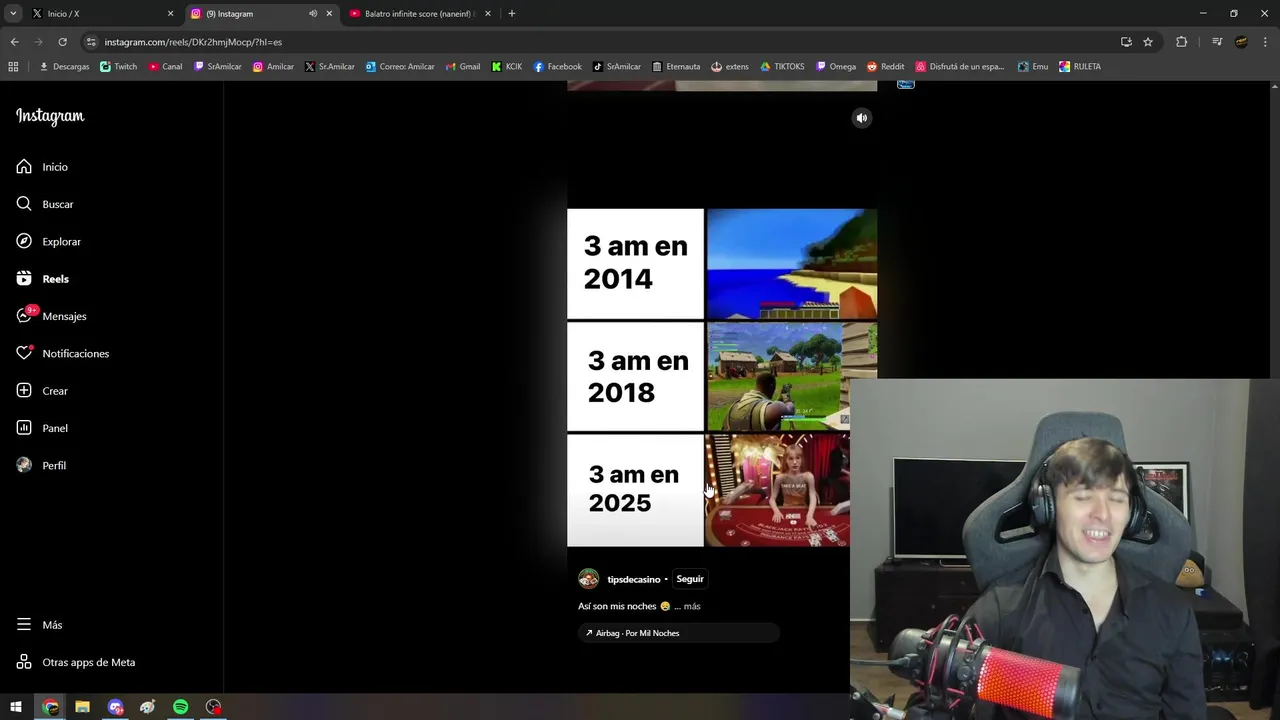Follow tipsdecasino with Seguir button
Image resolution: width=1280 pixels, height=720 pixels.
690,579
